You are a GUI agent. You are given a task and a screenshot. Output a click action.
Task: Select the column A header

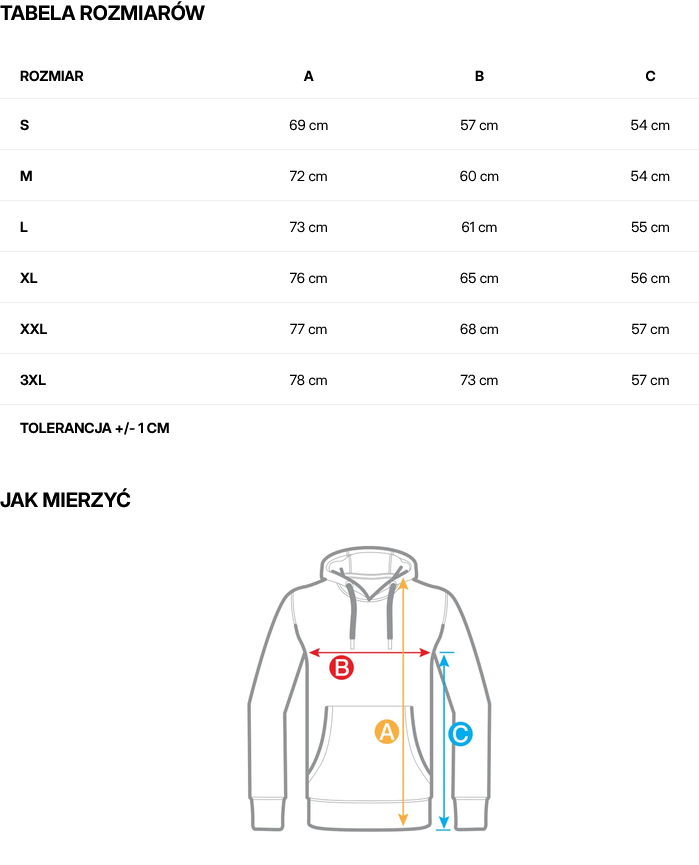coord(308,76)
